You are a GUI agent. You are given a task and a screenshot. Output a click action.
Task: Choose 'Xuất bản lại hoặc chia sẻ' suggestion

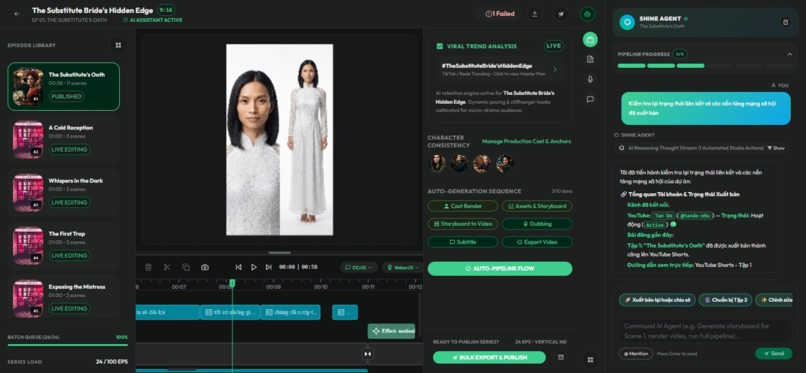[x=657, y=300]
